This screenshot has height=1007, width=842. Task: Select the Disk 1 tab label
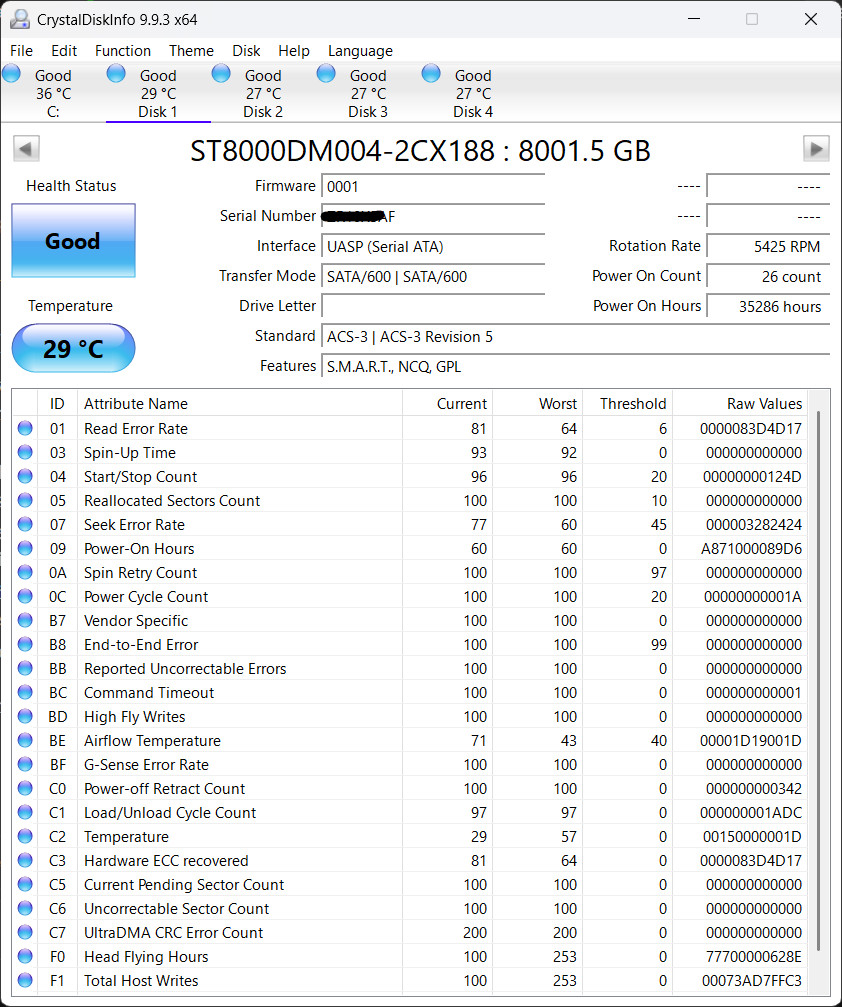tap(157, 112)
